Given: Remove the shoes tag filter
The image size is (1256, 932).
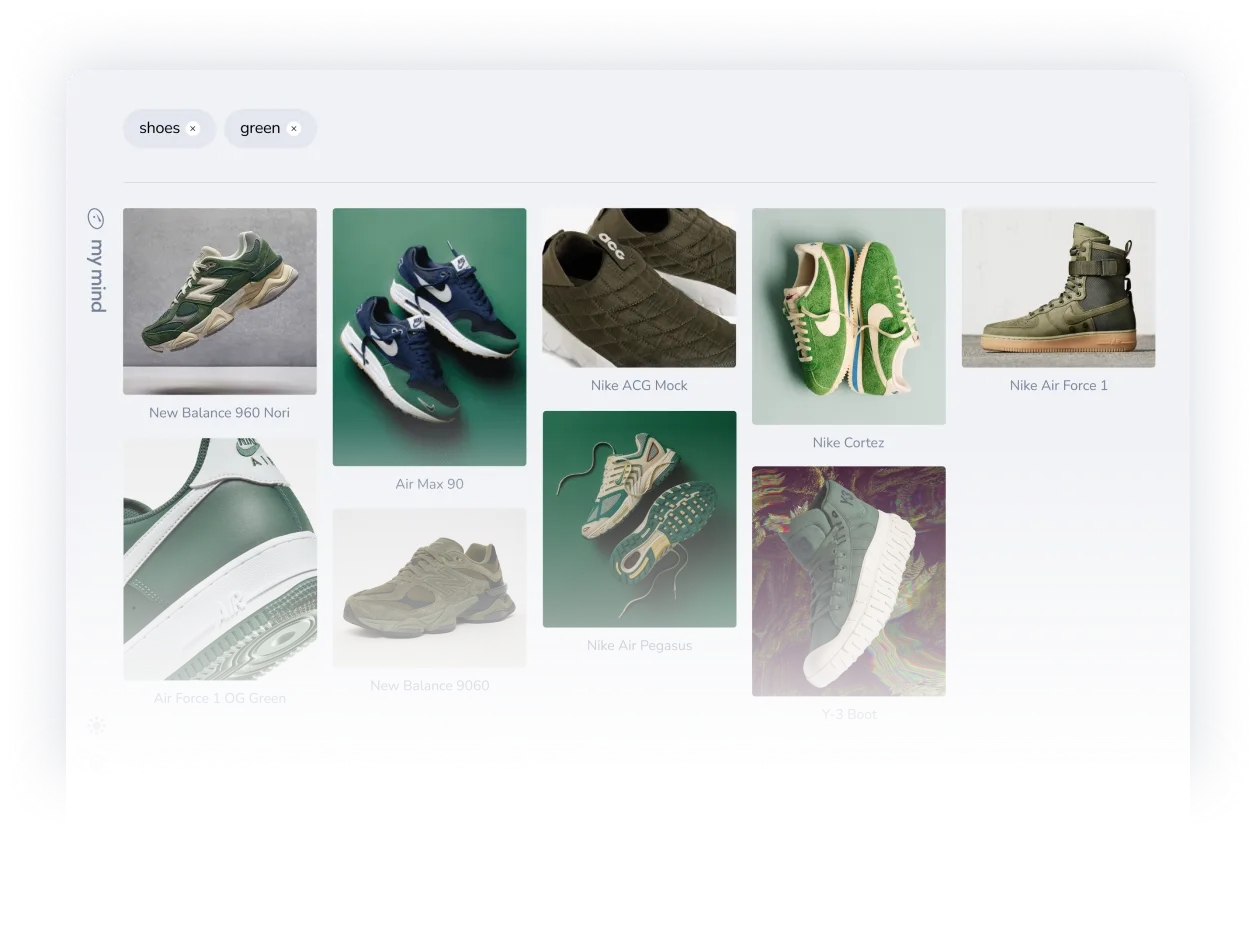Looking at the screenshot, I should (193, 128).
